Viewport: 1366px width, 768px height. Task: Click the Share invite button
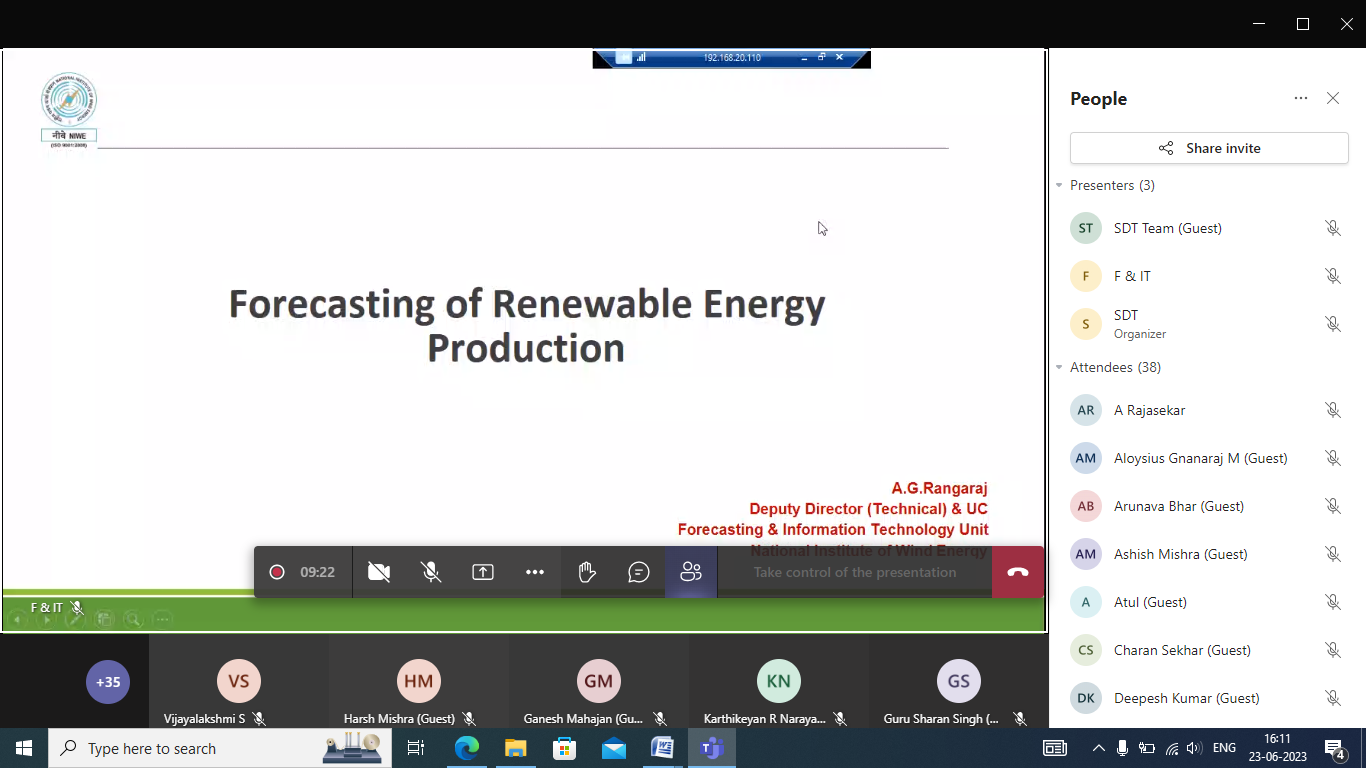coord(1209,148)
